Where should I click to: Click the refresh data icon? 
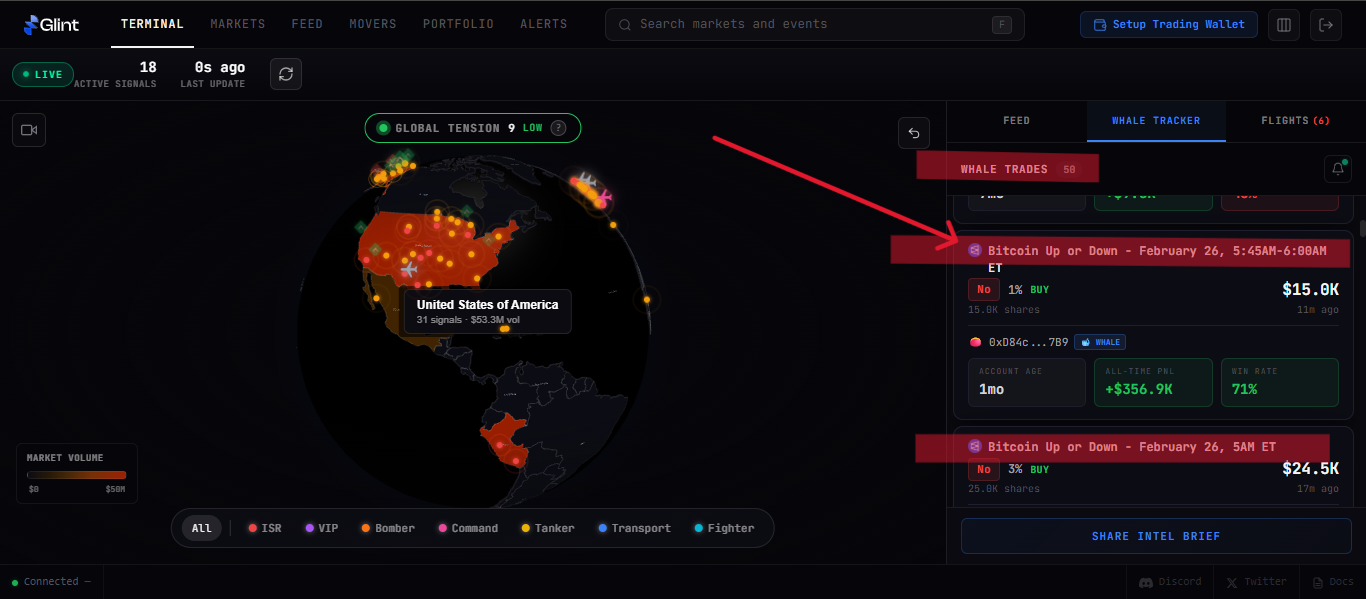tap(286, 74)
